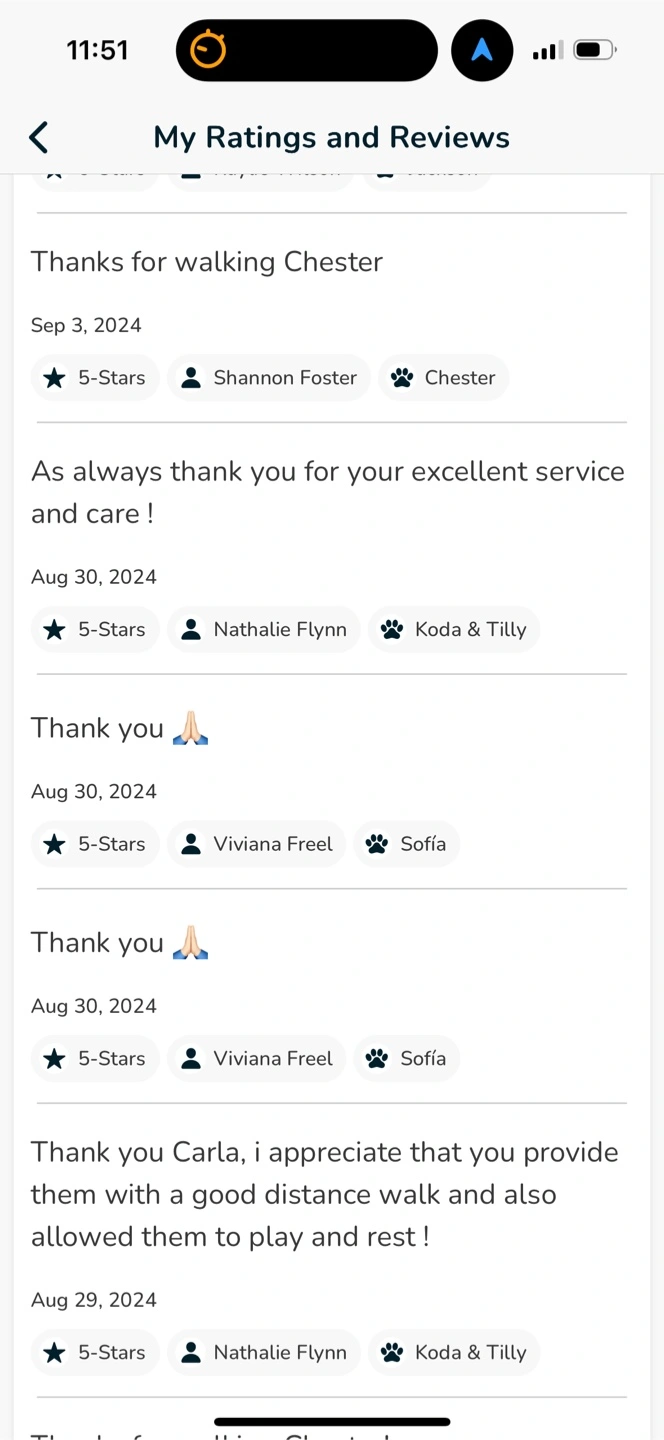Tap the "Thank you Carla" review text
Image resolution: width=664 pixels, height=1440 pixels.
[324, 1194]
